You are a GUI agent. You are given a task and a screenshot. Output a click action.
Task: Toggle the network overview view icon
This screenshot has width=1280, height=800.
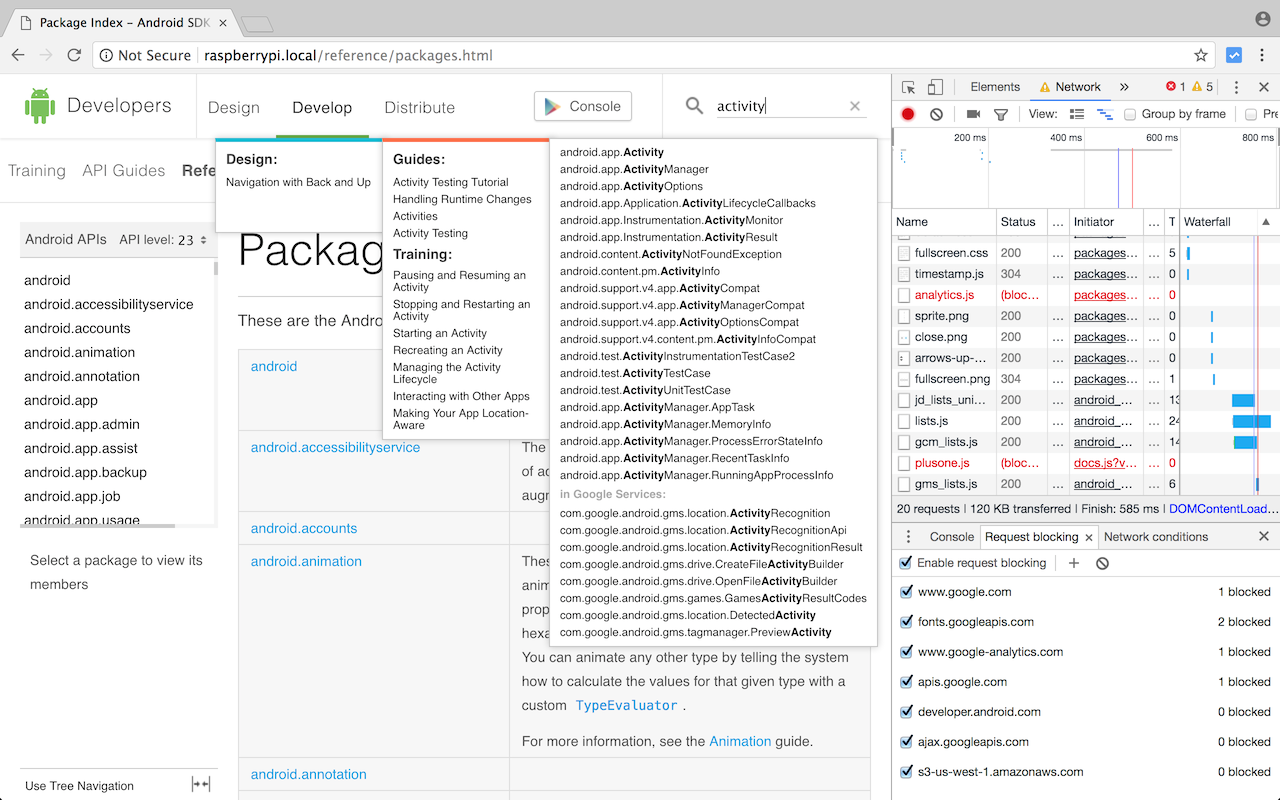(1105, 114)
